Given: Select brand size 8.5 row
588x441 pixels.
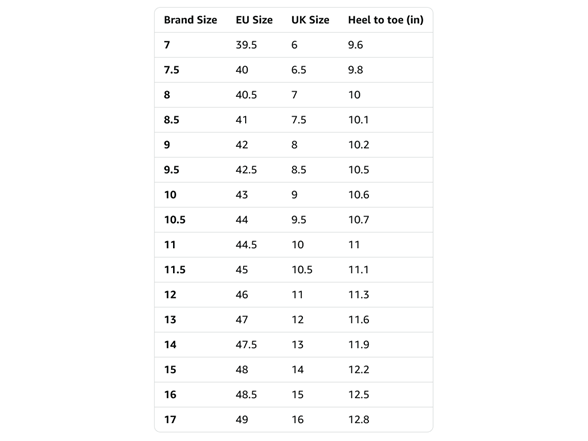Looking at the screenshot, I should pyautogui.click(x=294, y=120).
